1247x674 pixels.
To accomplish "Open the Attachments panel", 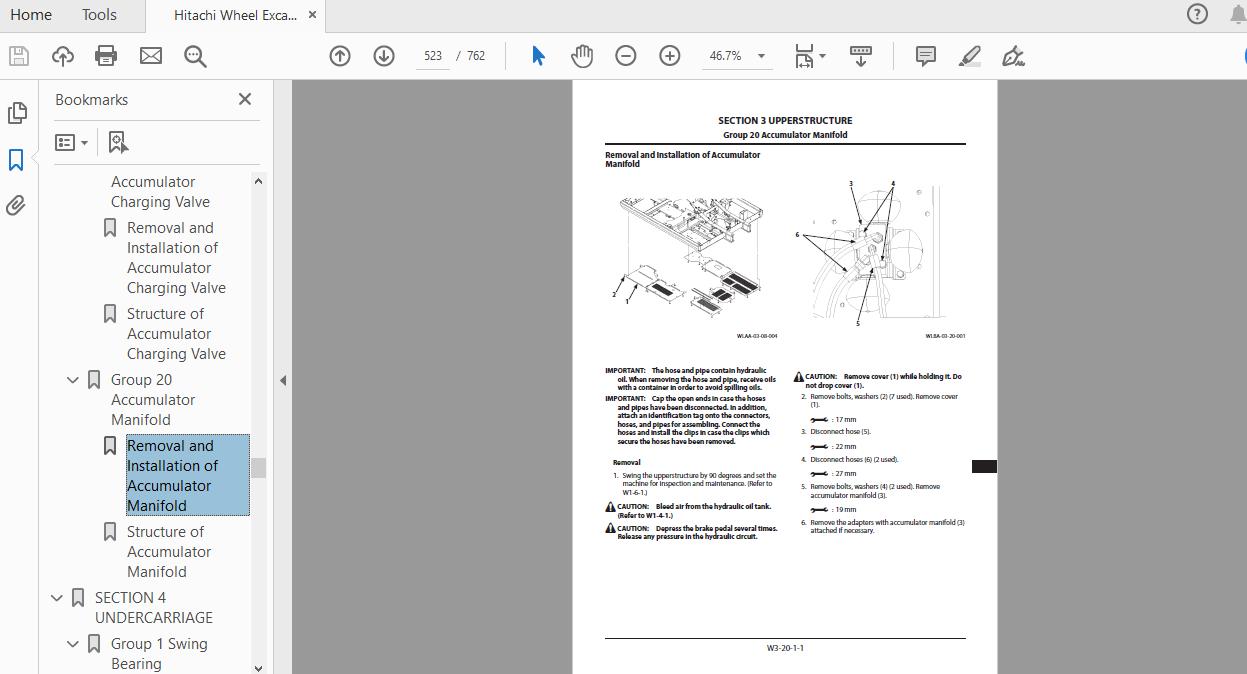I will click(17, 205).
